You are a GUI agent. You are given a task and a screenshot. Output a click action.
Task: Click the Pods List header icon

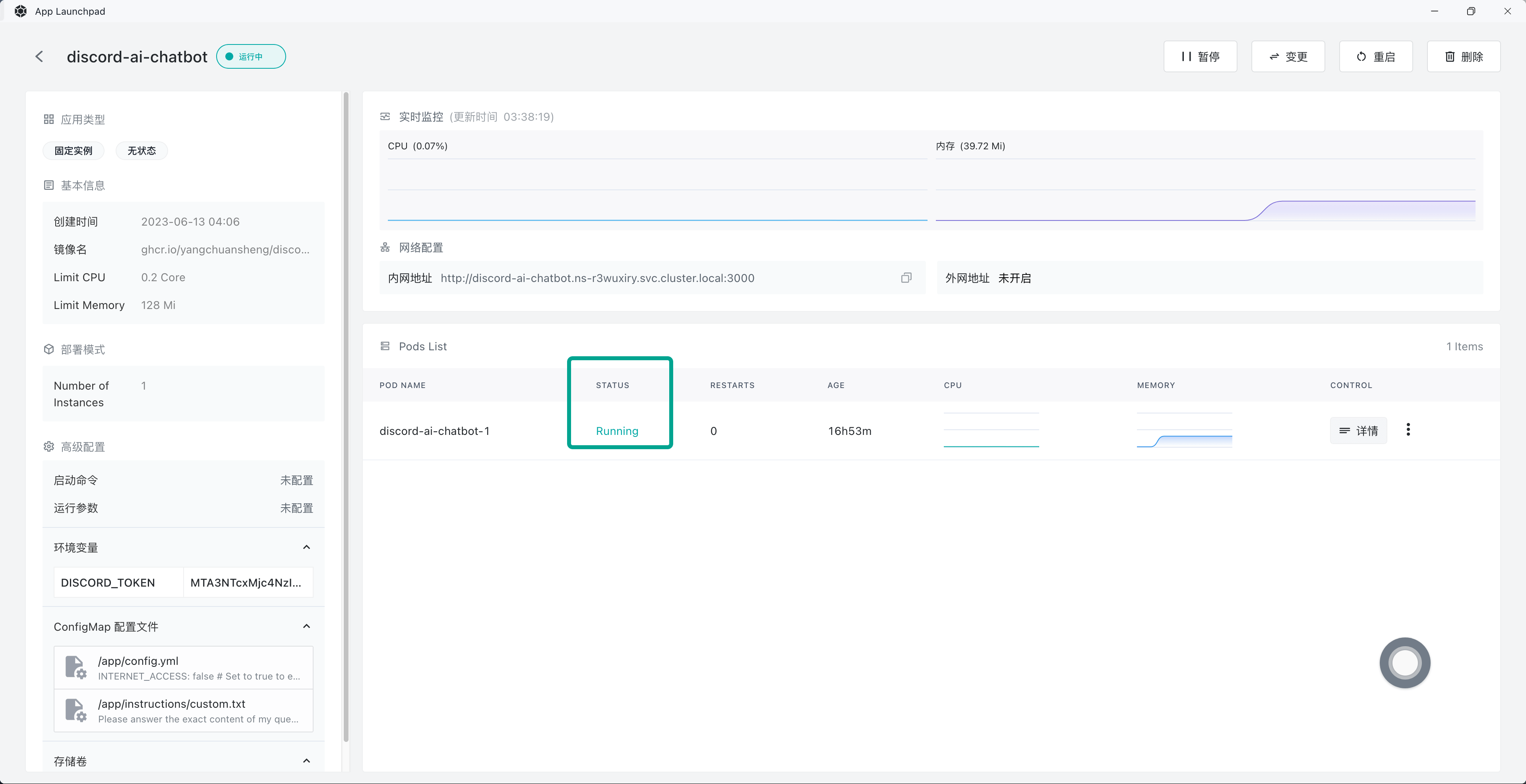pos(385,346)
